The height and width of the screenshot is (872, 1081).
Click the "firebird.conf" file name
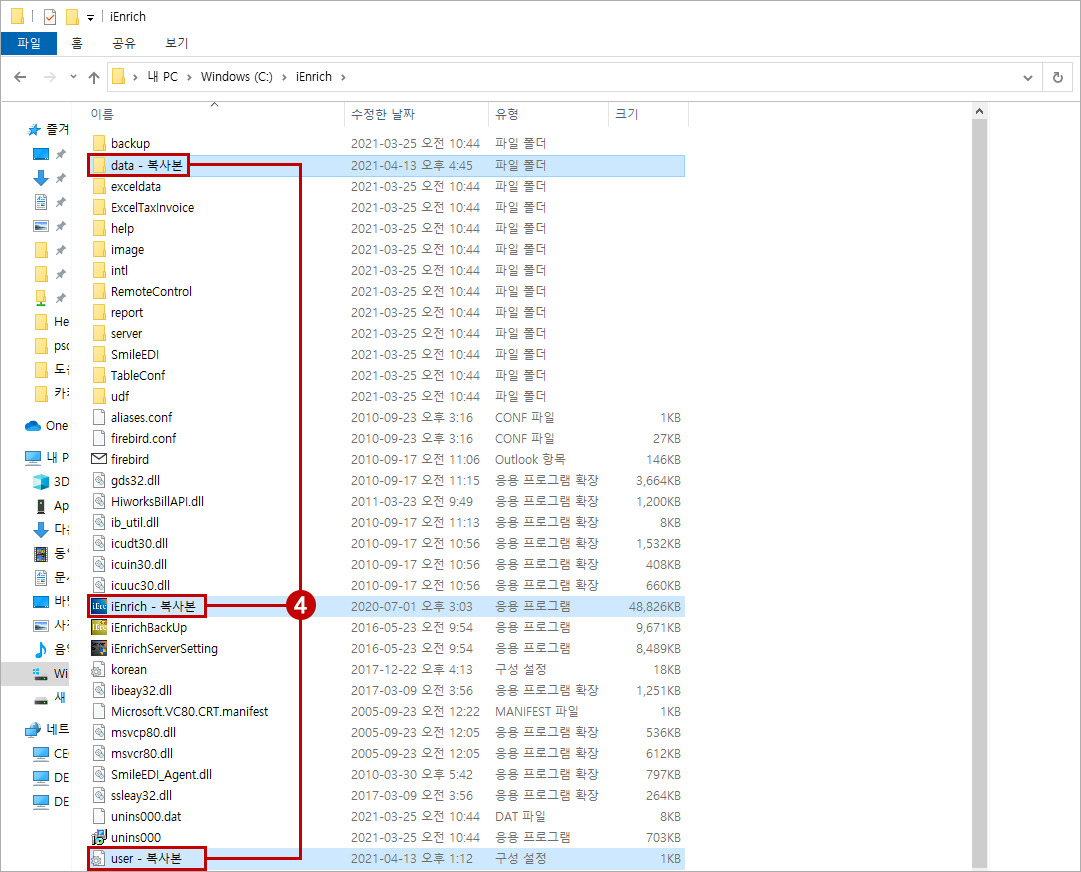tap(143, 438)
